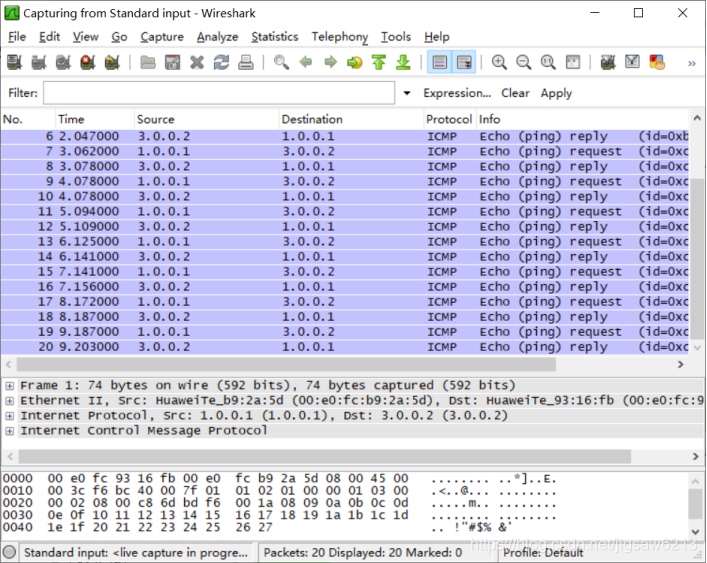The image size is (707, 563).
Task: Click the Expression... filter button
Action: pyautogui.click(x=457, y=93)
